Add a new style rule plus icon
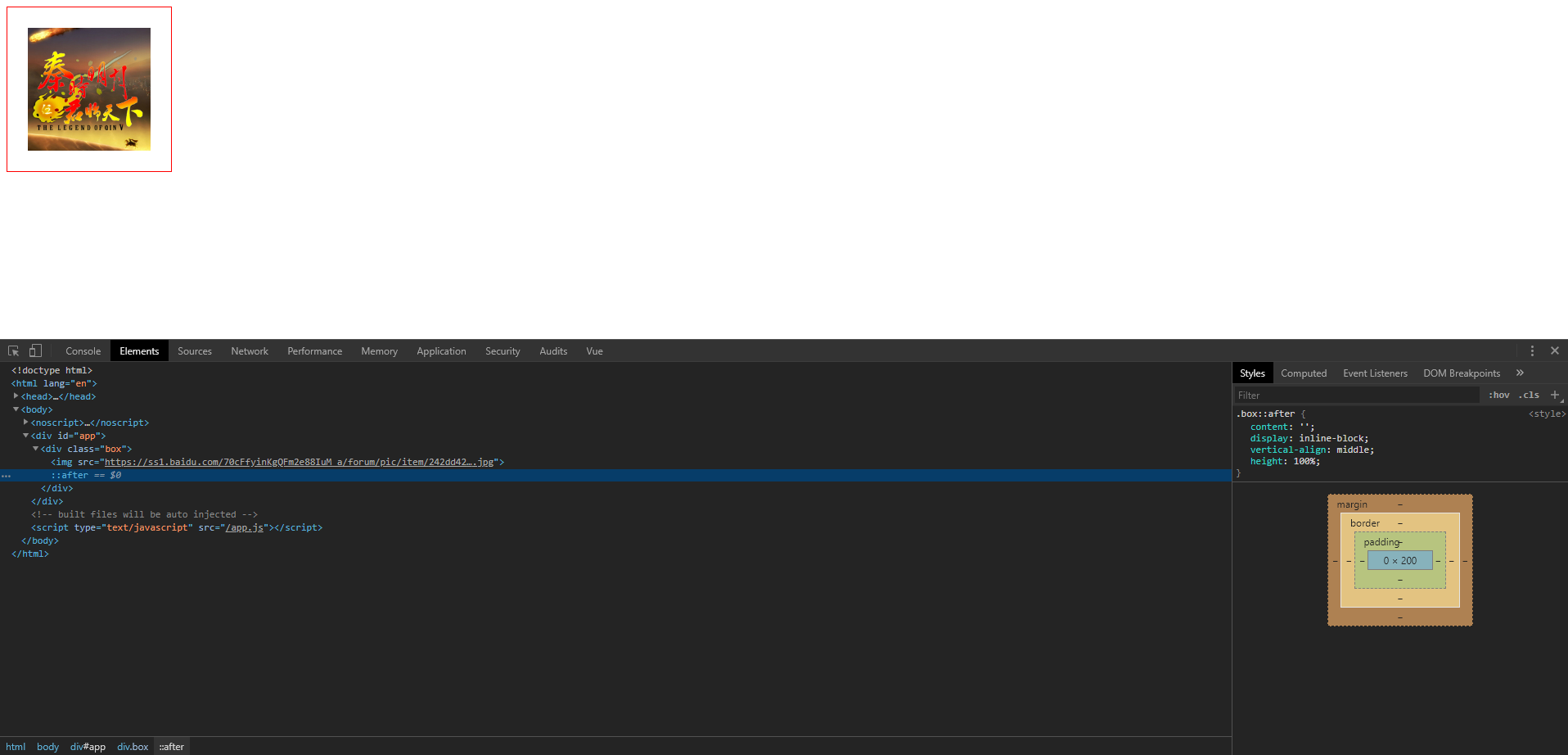1568x755 pixels. (x=1555, y=395)
